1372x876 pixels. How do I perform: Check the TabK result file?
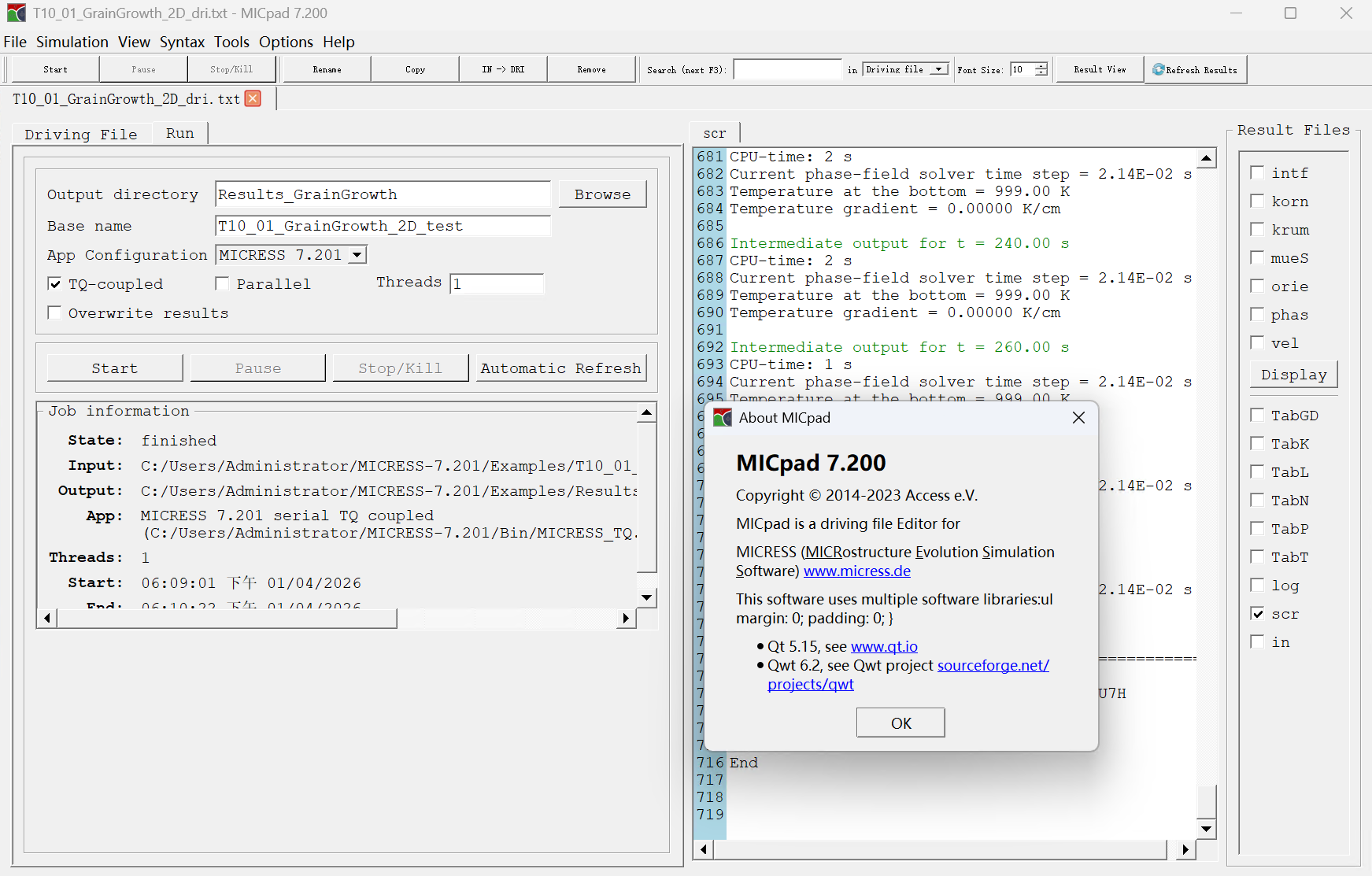coord(1258,444)
